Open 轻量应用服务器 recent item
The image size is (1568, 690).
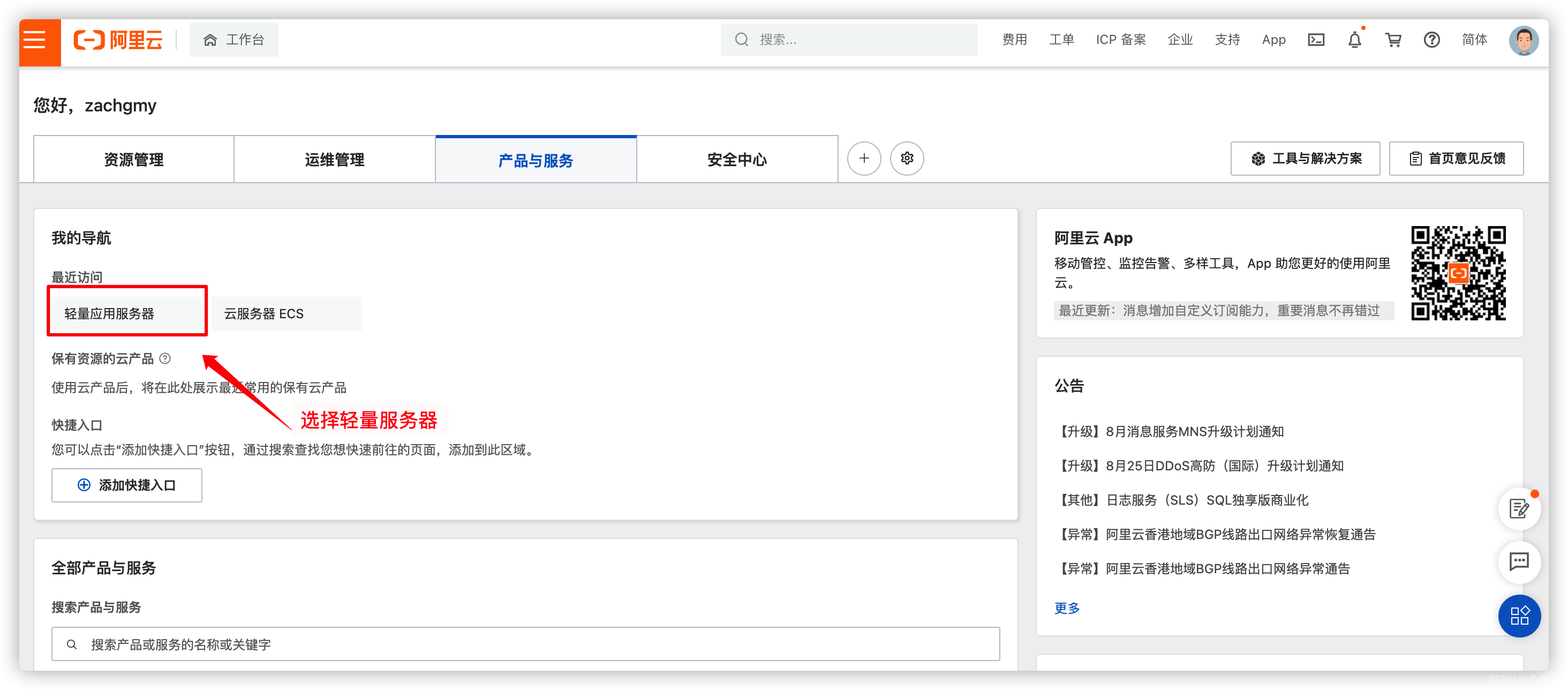[x=127, y=313]
